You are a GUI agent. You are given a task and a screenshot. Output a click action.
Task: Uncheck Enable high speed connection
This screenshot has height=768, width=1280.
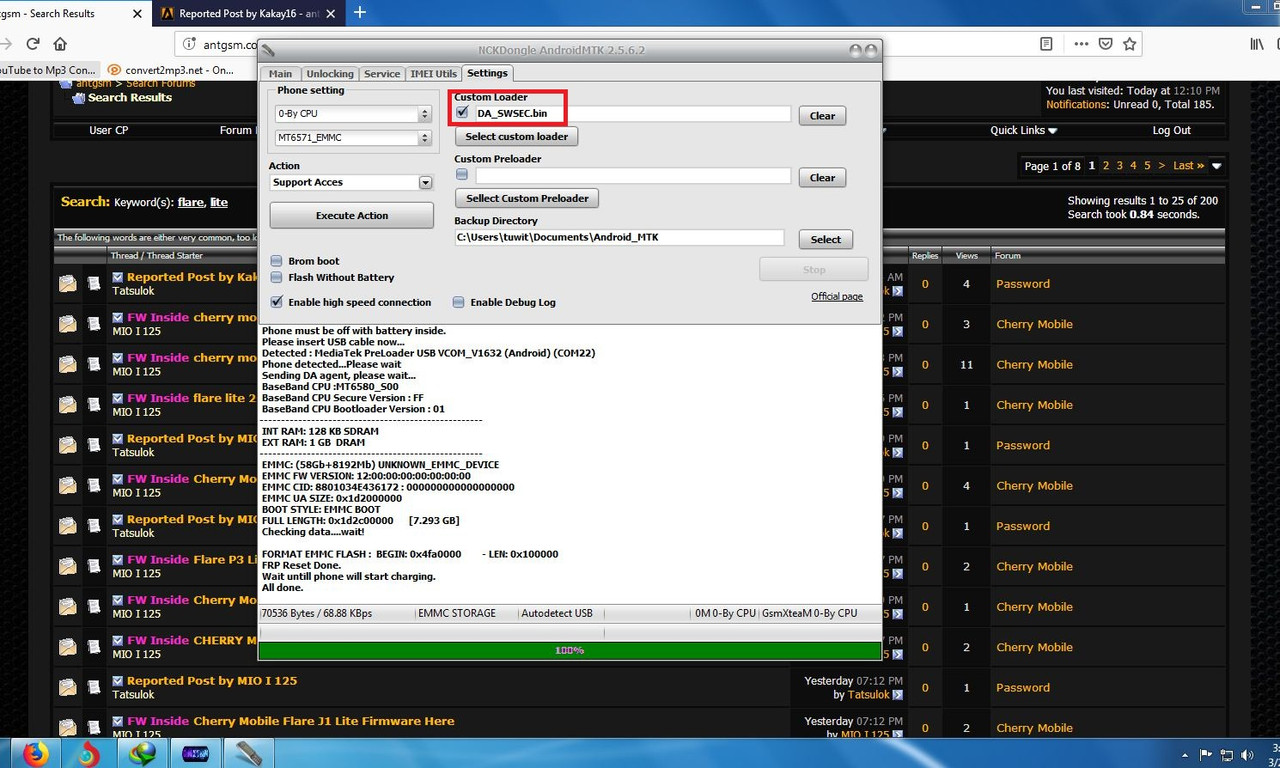[x=276, y=302]
